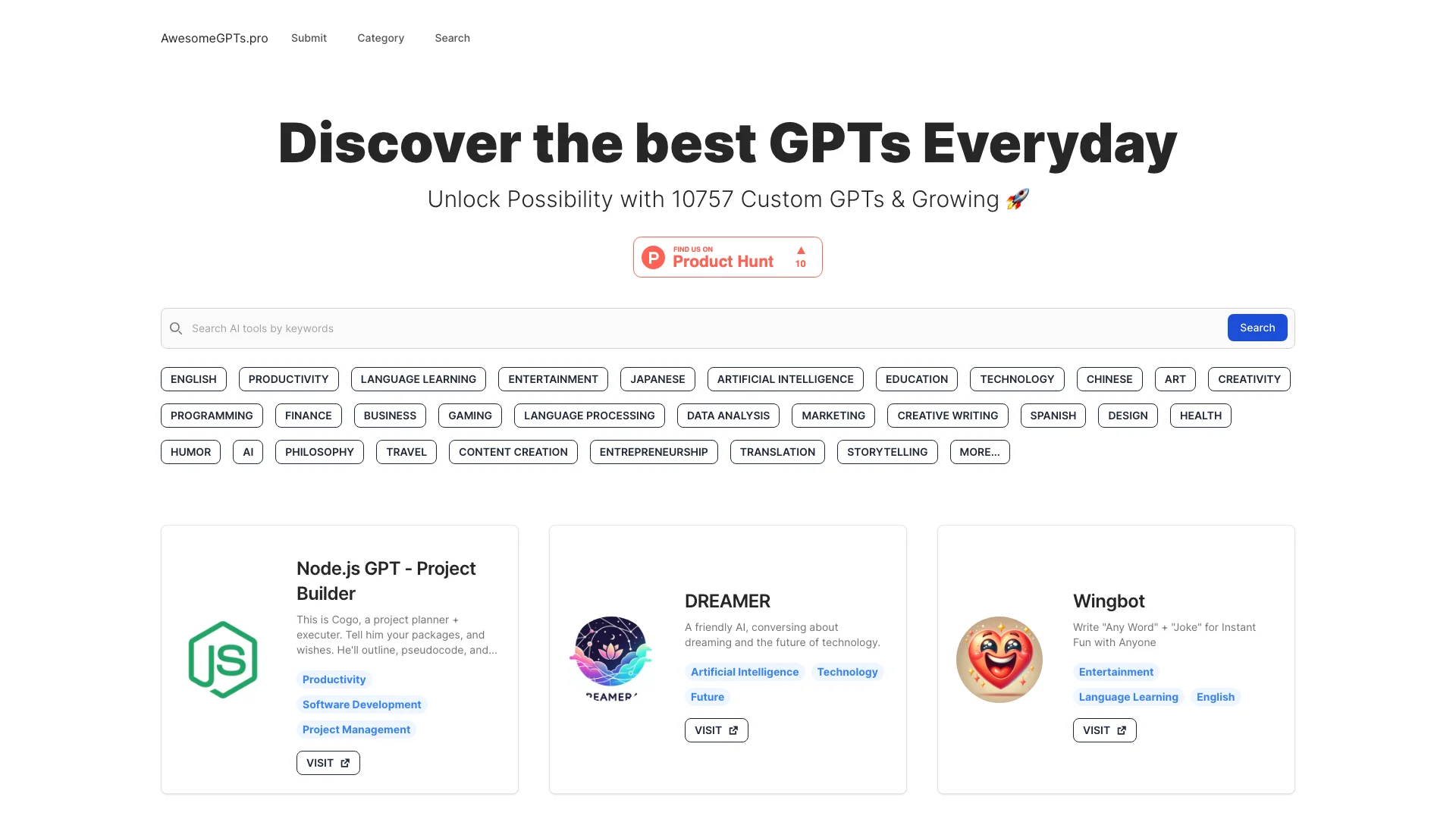The height and width of the screenshot is (819, 1456).
Task: Click the Artificial Intelligence tag link under DREAMER
Action: pos(745,671)
